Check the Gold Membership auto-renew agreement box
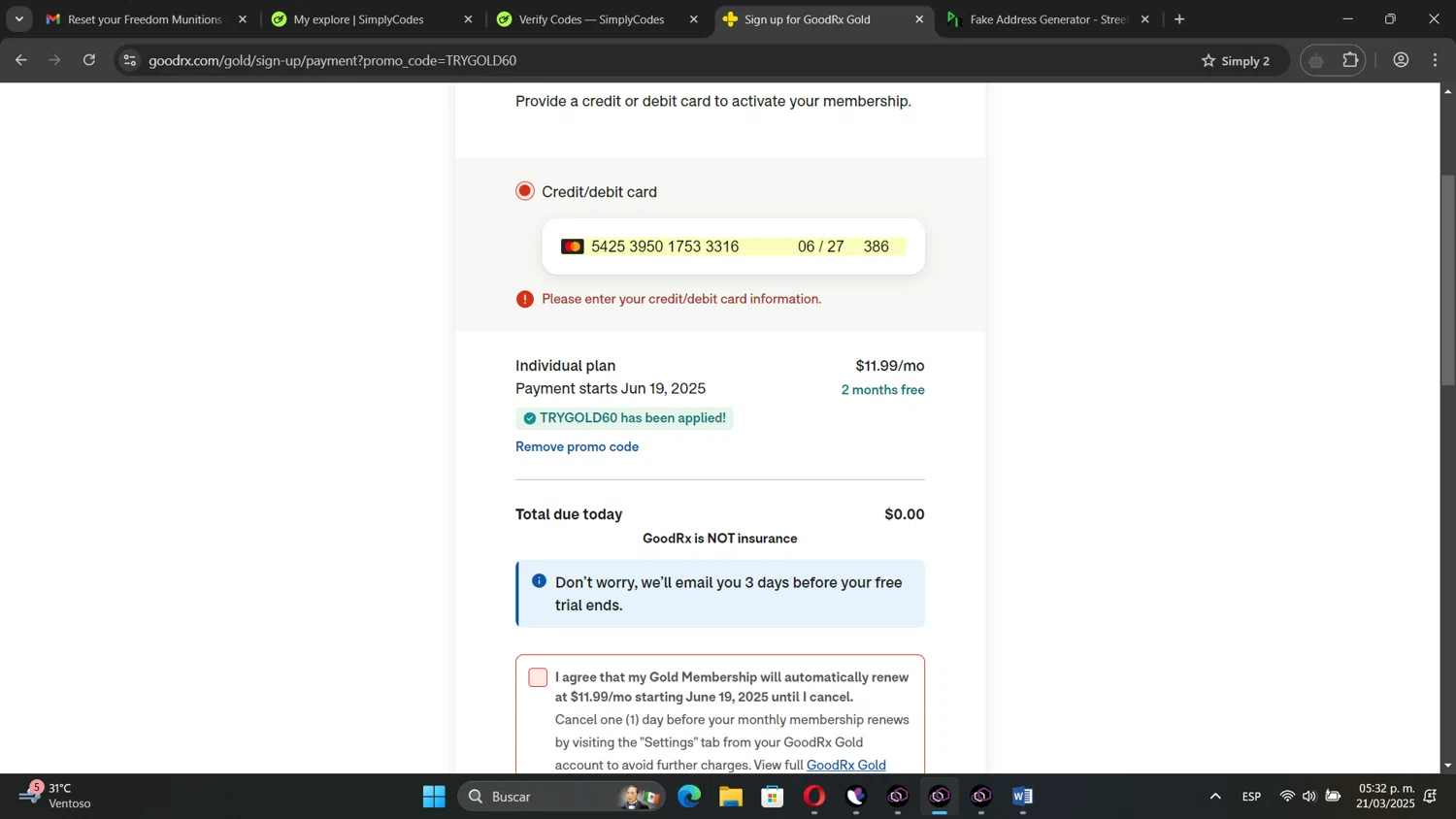1456x819 pixels. [538, 677]
